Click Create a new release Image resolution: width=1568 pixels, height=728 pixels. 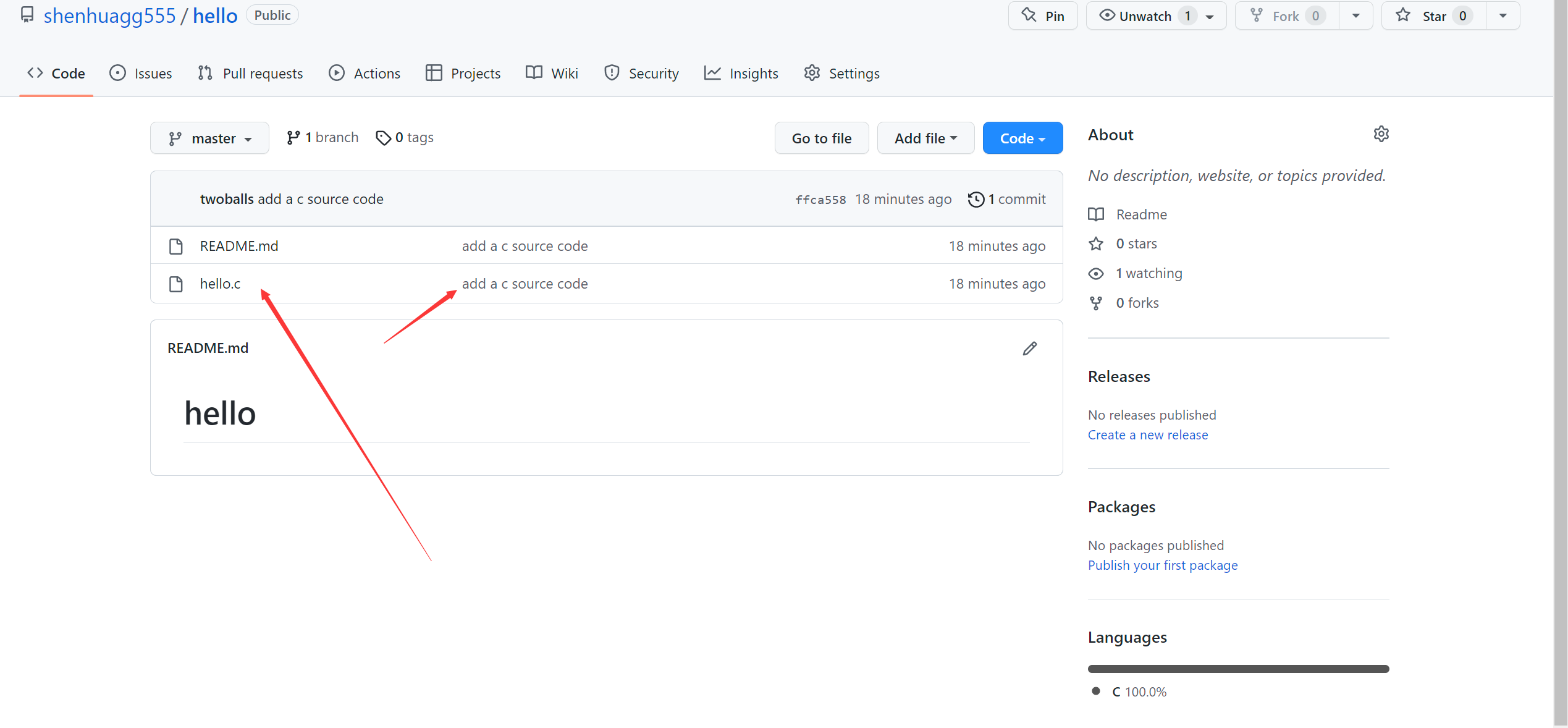click(x=1148, y=435)
